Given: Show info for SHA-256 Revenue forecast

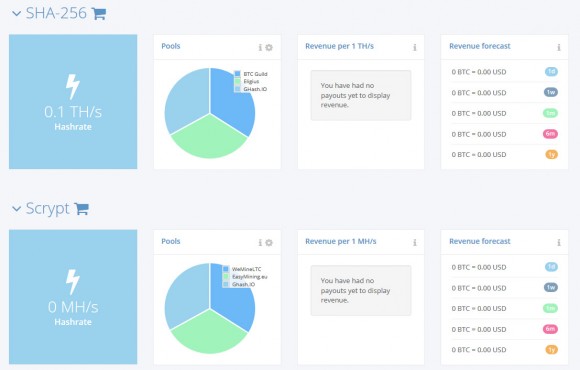Looking at the screenshot, I should 559,47.
